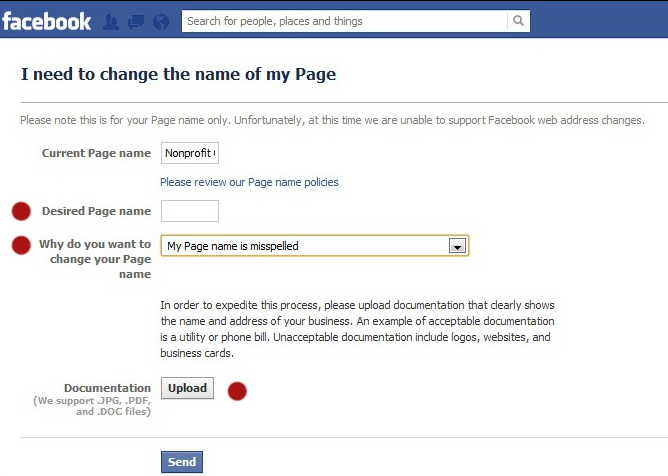Focus the Search for people, places field
The height and width of the screenshot is (476, 668).
345,21
